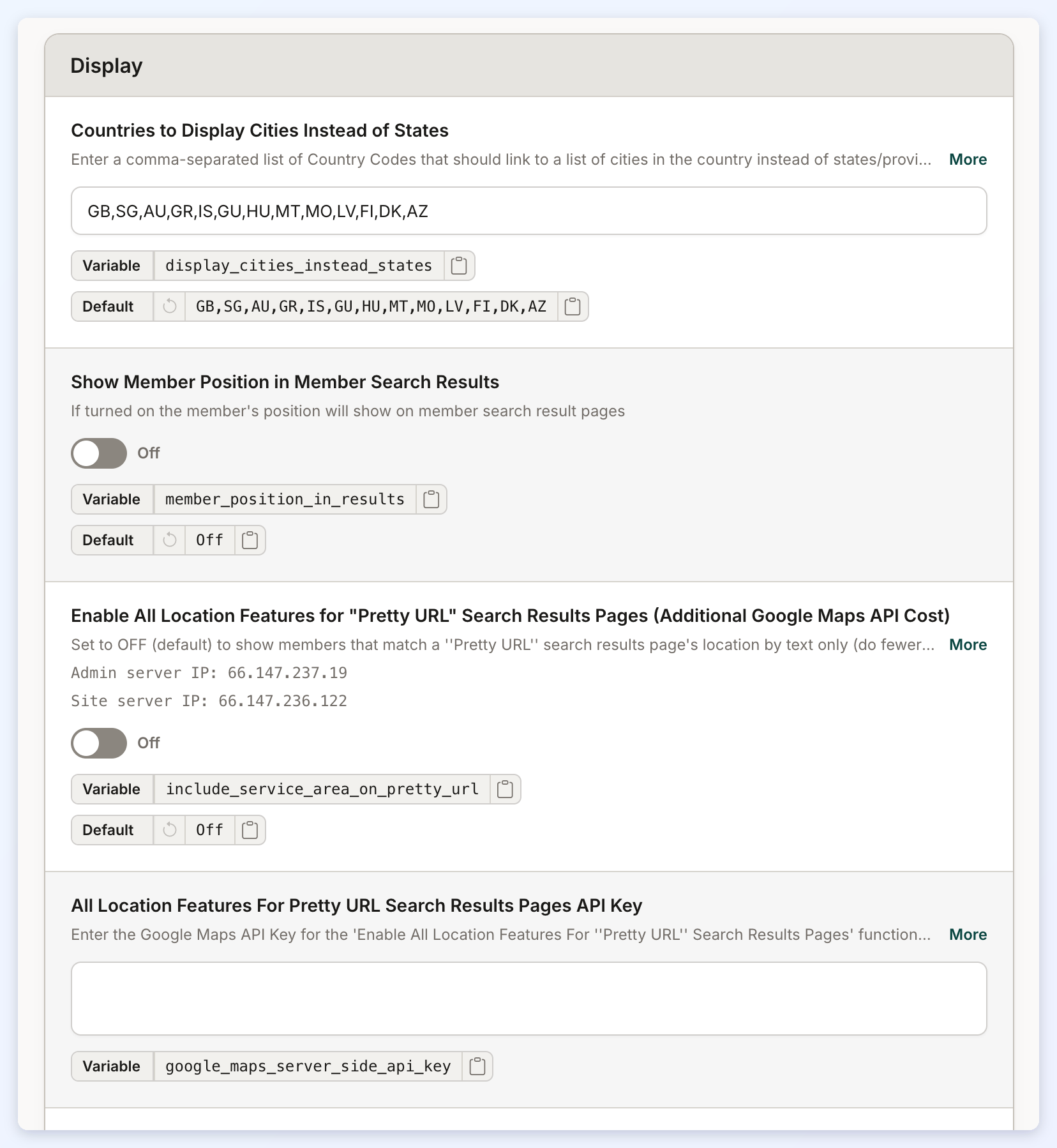Image resolution: width=1057 pixels, height=1148 pixels.
Task: Reset Pretty URL location features to default
Action: pos(169,830)
